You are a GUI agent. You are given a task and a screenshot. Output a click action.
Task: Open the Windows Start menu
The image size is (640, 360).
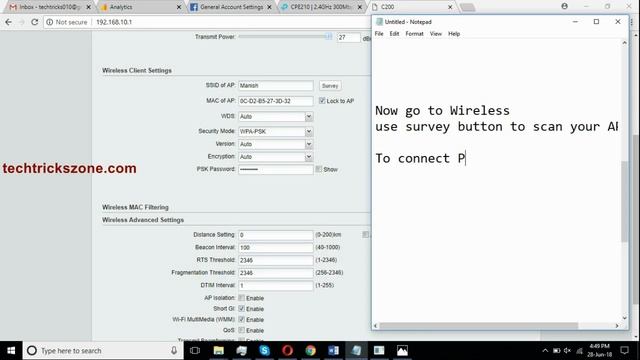11,351
